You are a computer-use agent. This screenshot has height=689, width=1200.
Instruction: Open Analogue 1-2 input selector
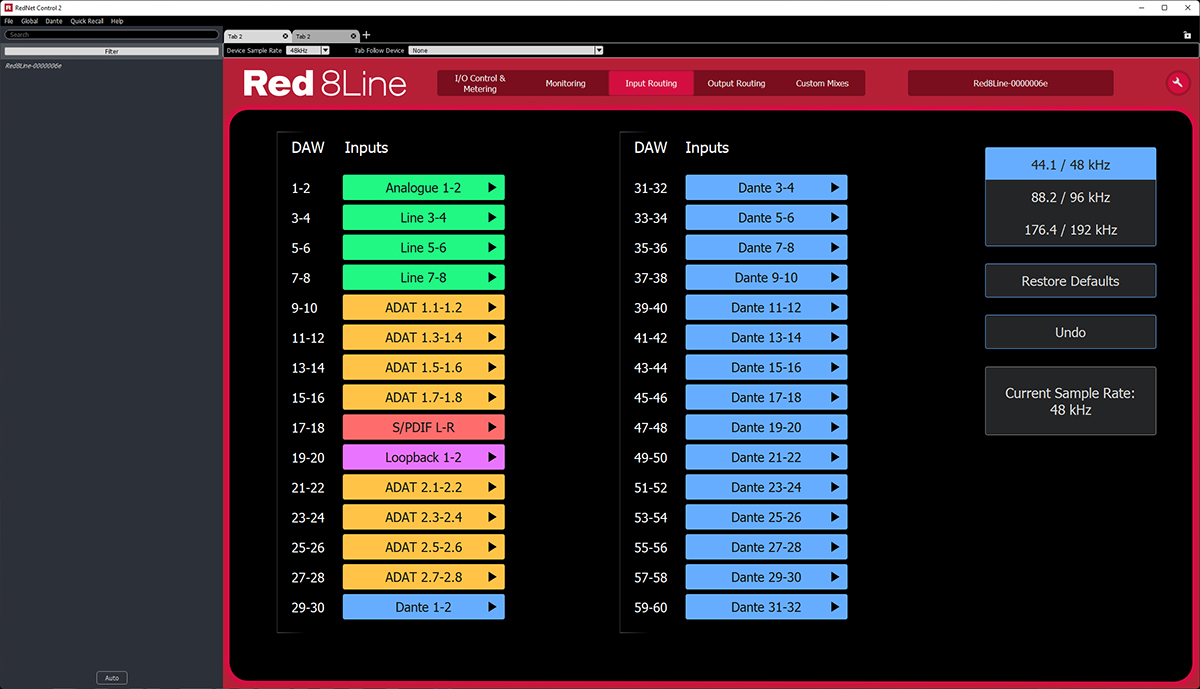click(x=423, y=188)
